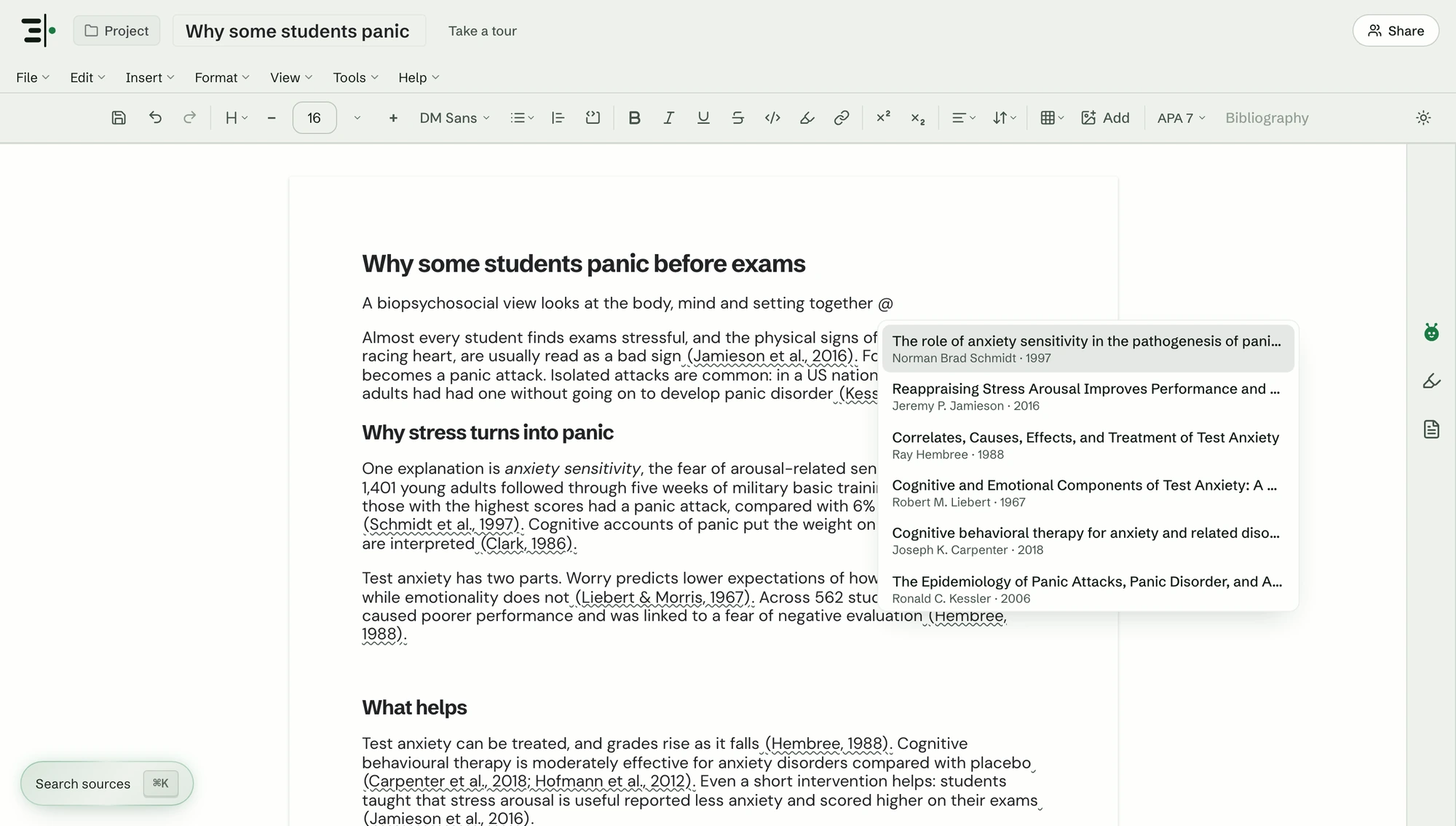Insert inline code formatting

pos(772,118)
